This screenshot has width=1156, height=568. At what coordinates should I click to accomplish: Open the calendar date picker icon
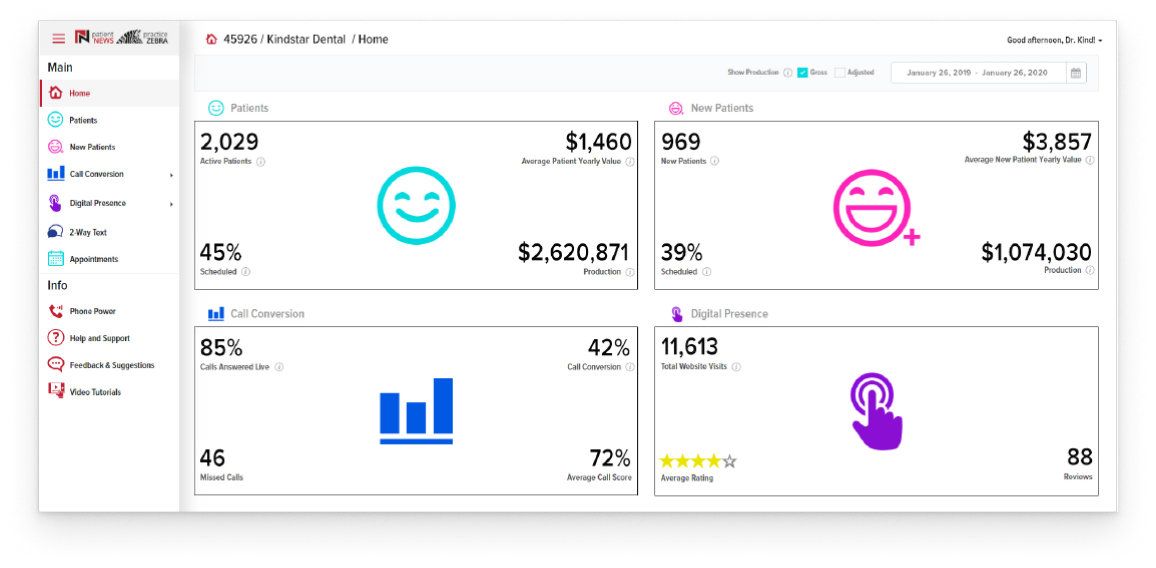[1076, 73]
